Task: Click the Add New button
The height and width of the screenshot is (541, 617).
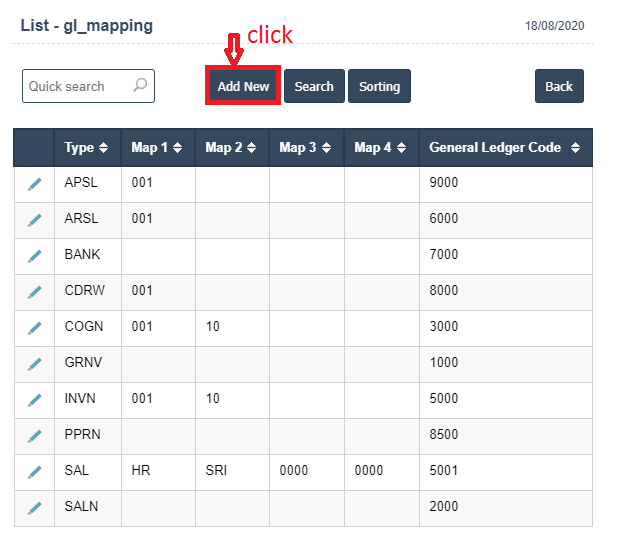Action: point(243,86)
